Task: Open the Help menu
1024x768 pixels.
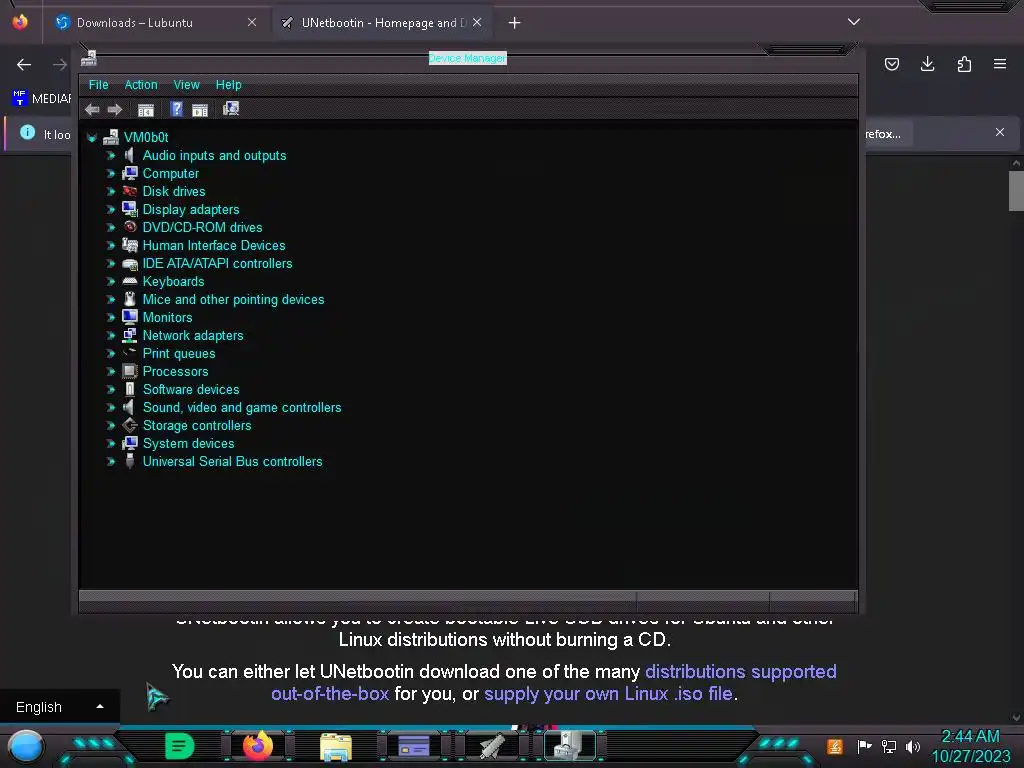Action: click(229, 85)
